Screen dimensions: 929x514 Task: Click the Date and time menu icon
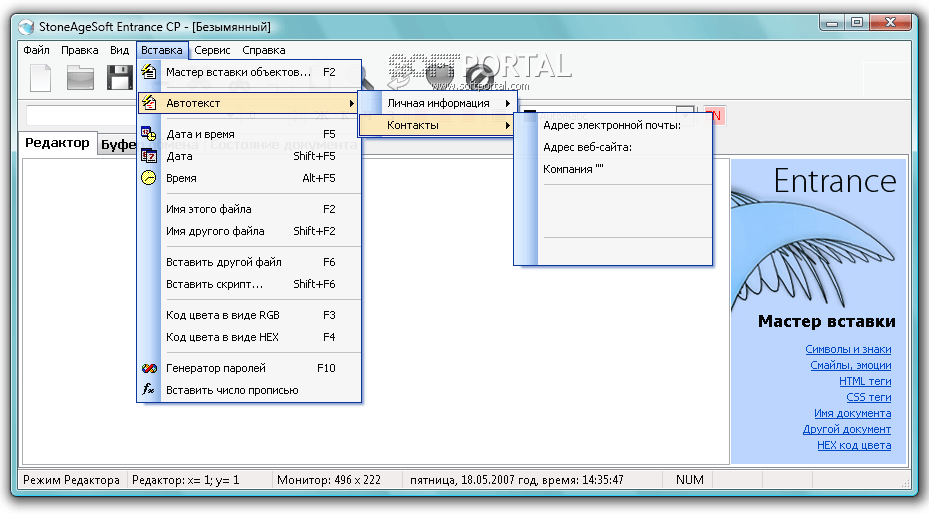tap(149, 134)
